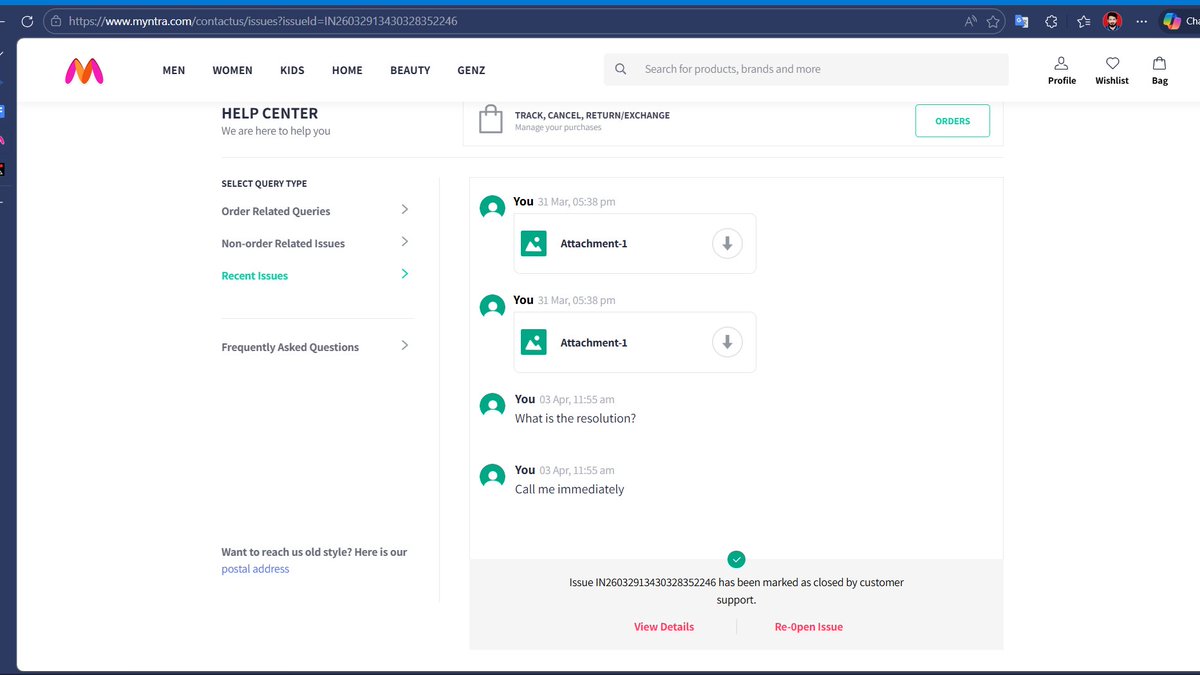
Task: Click the browser address bar URL
Action: click(x=263, y=20)
